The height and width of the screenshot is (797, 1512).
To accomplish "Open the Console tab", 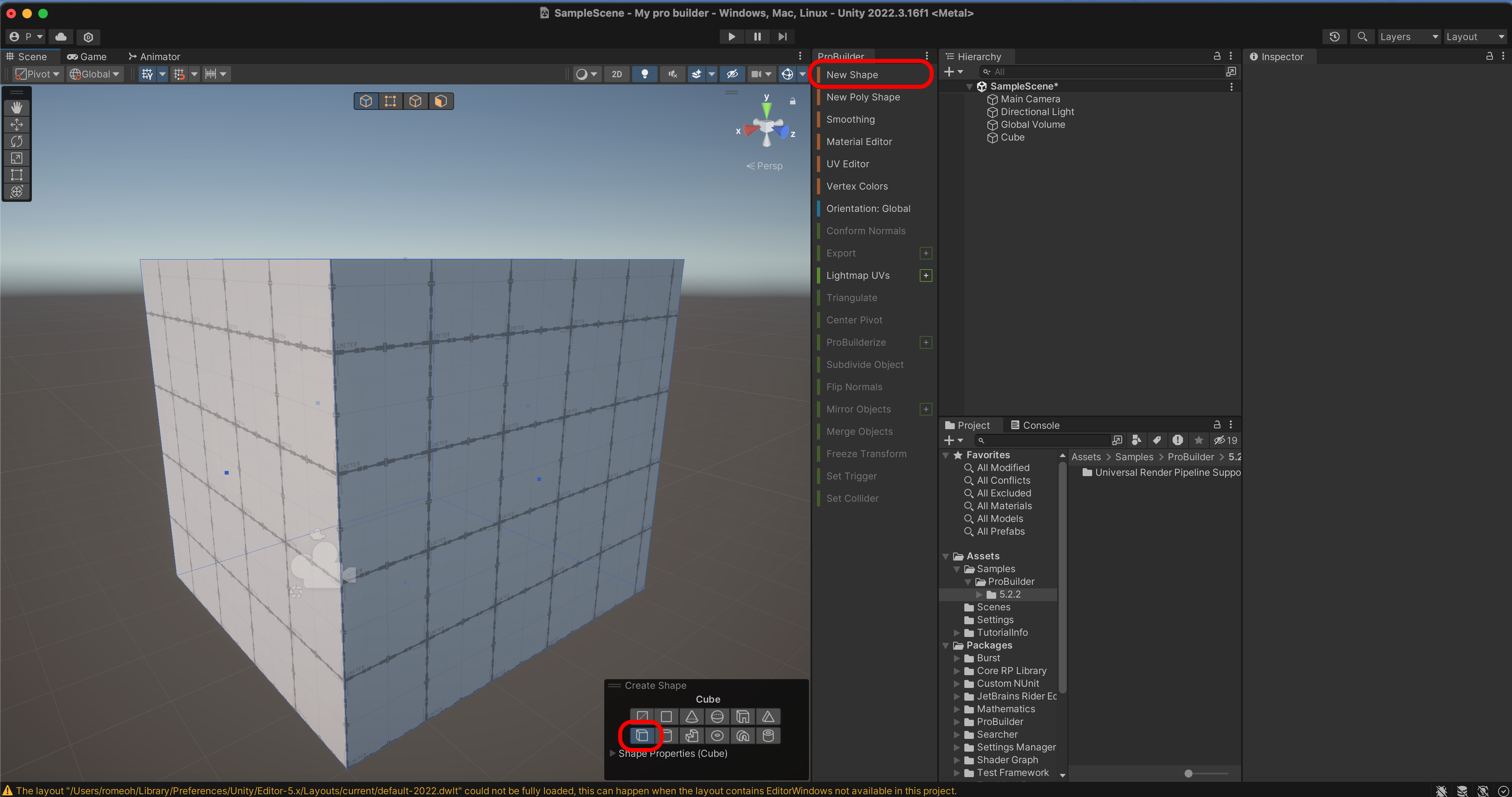I will point(1035,425).
